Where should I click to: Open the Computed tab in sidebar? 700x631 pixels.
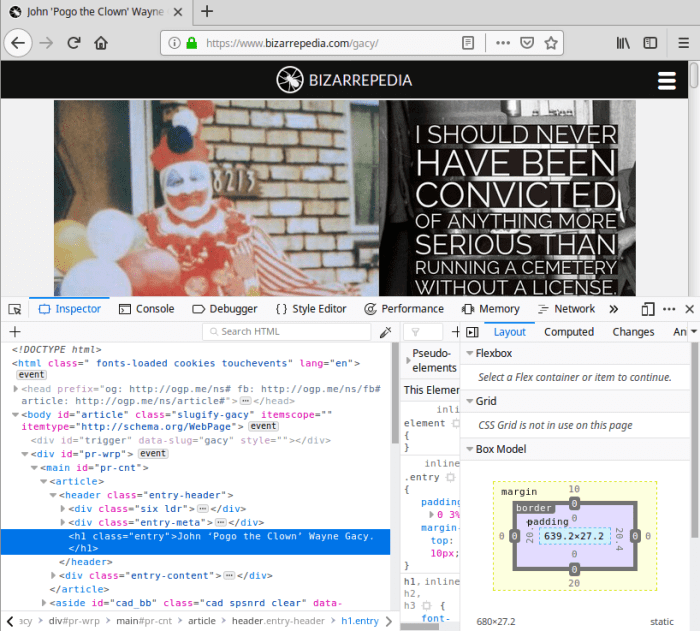(x=569, y=332)
